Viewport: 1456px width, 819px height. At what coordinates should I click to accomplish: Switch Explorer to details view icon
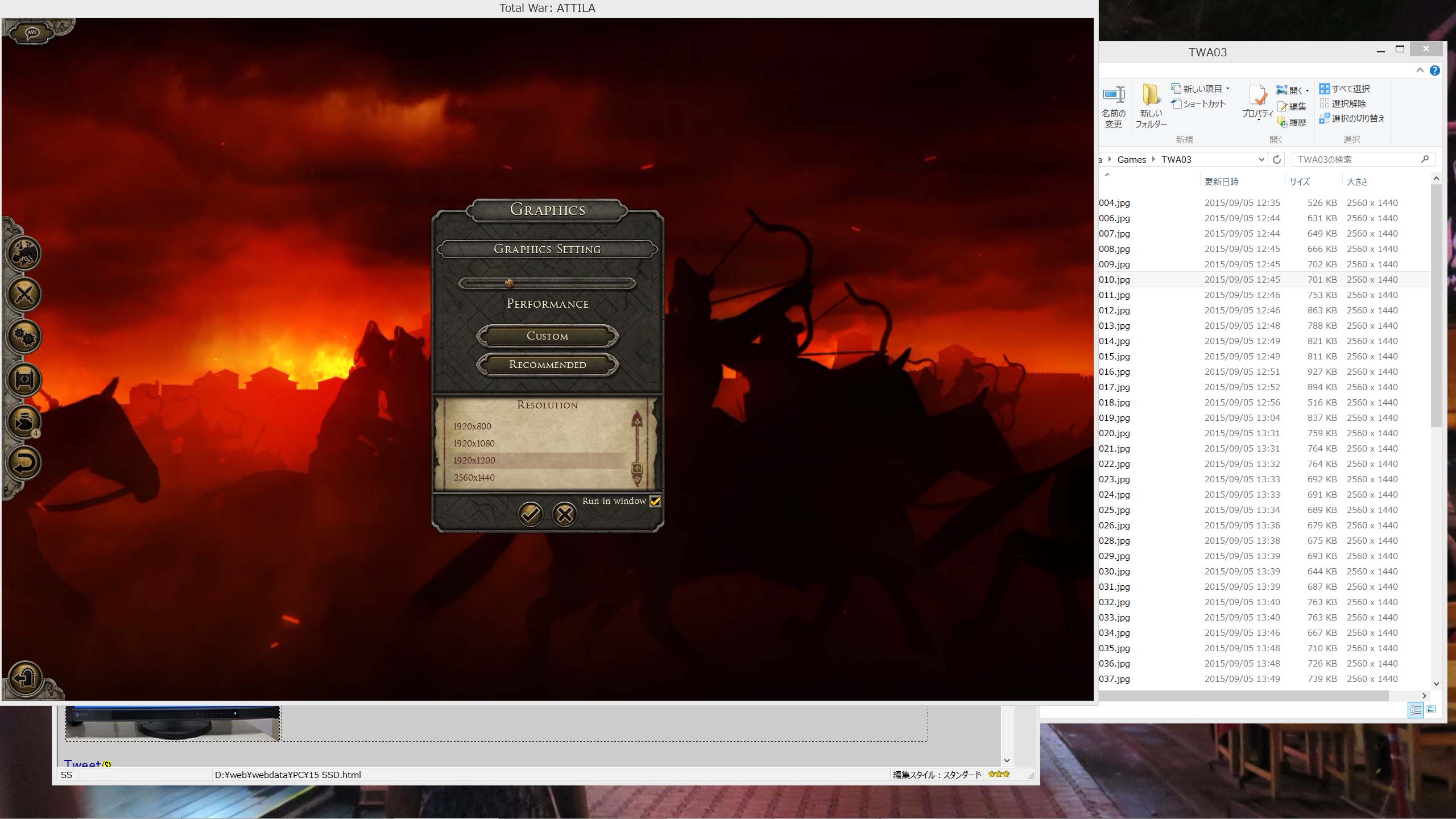pos(1416,710)
